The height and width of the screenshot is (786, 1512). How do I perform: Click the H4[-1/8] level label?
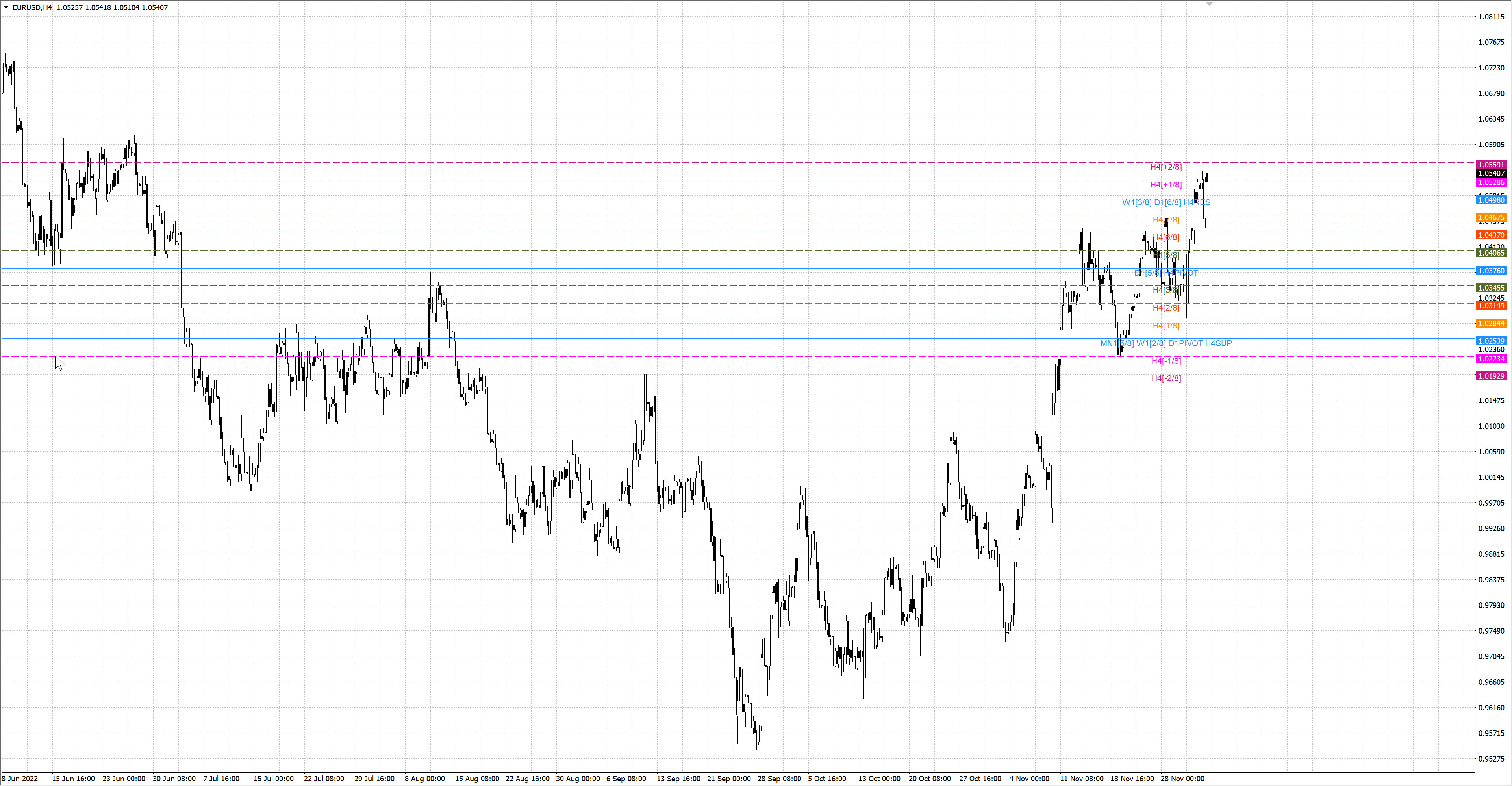point(1165,361)
